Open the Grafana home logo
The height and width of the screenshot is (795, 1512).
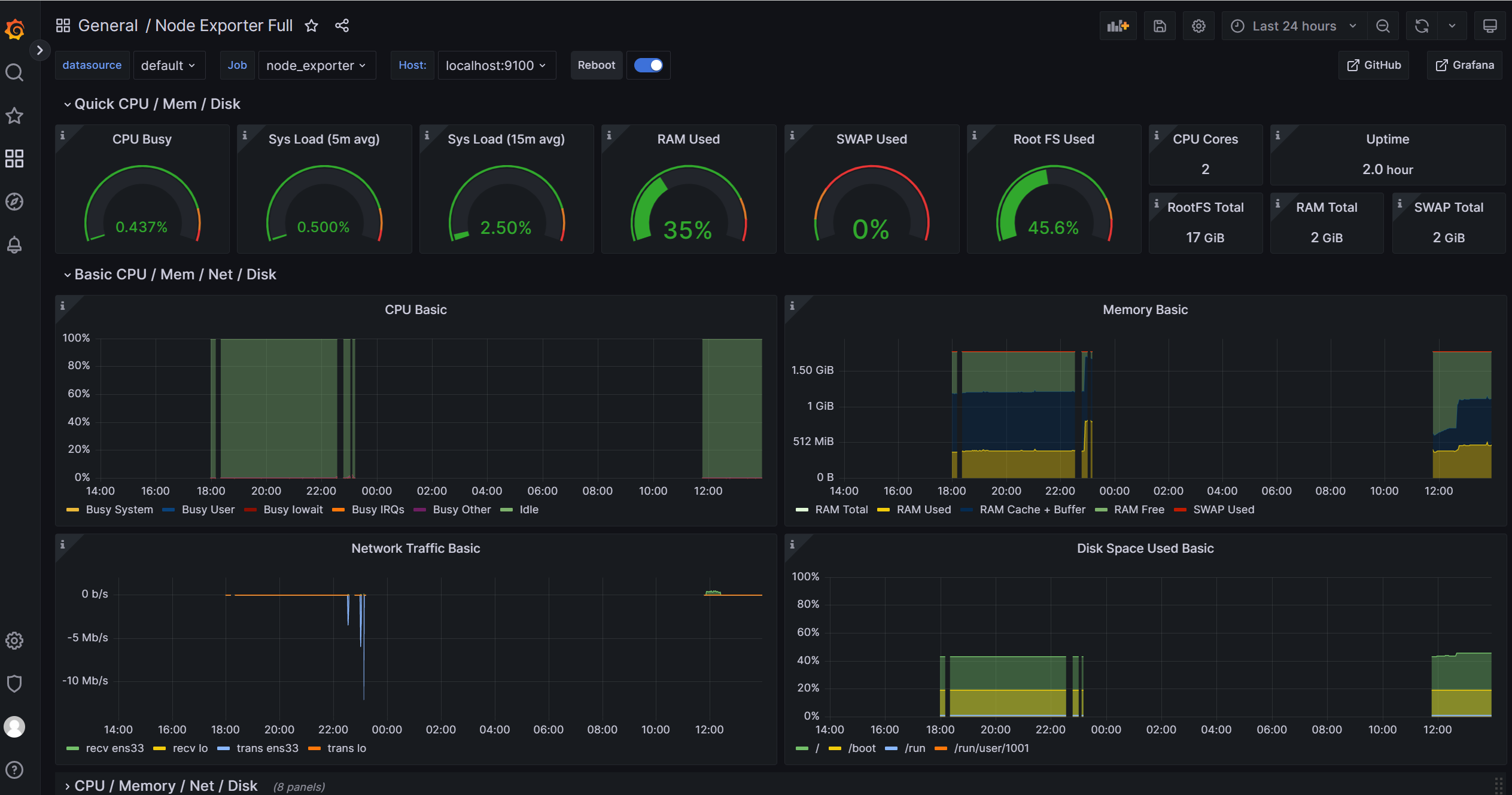tap(14, 29)
